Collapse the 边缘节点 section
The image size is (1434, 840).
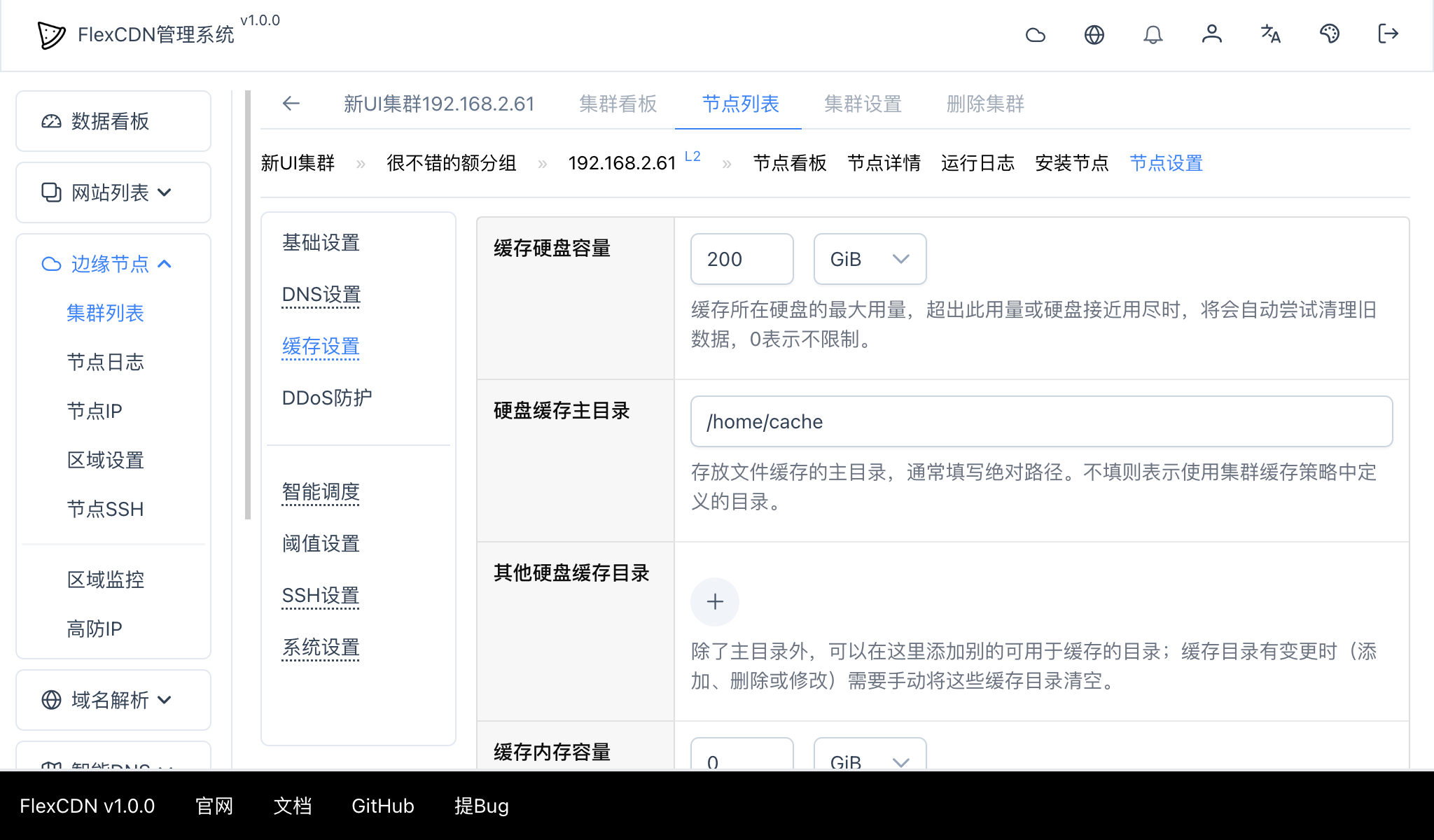pyautogui.click(x=112, y=265)
